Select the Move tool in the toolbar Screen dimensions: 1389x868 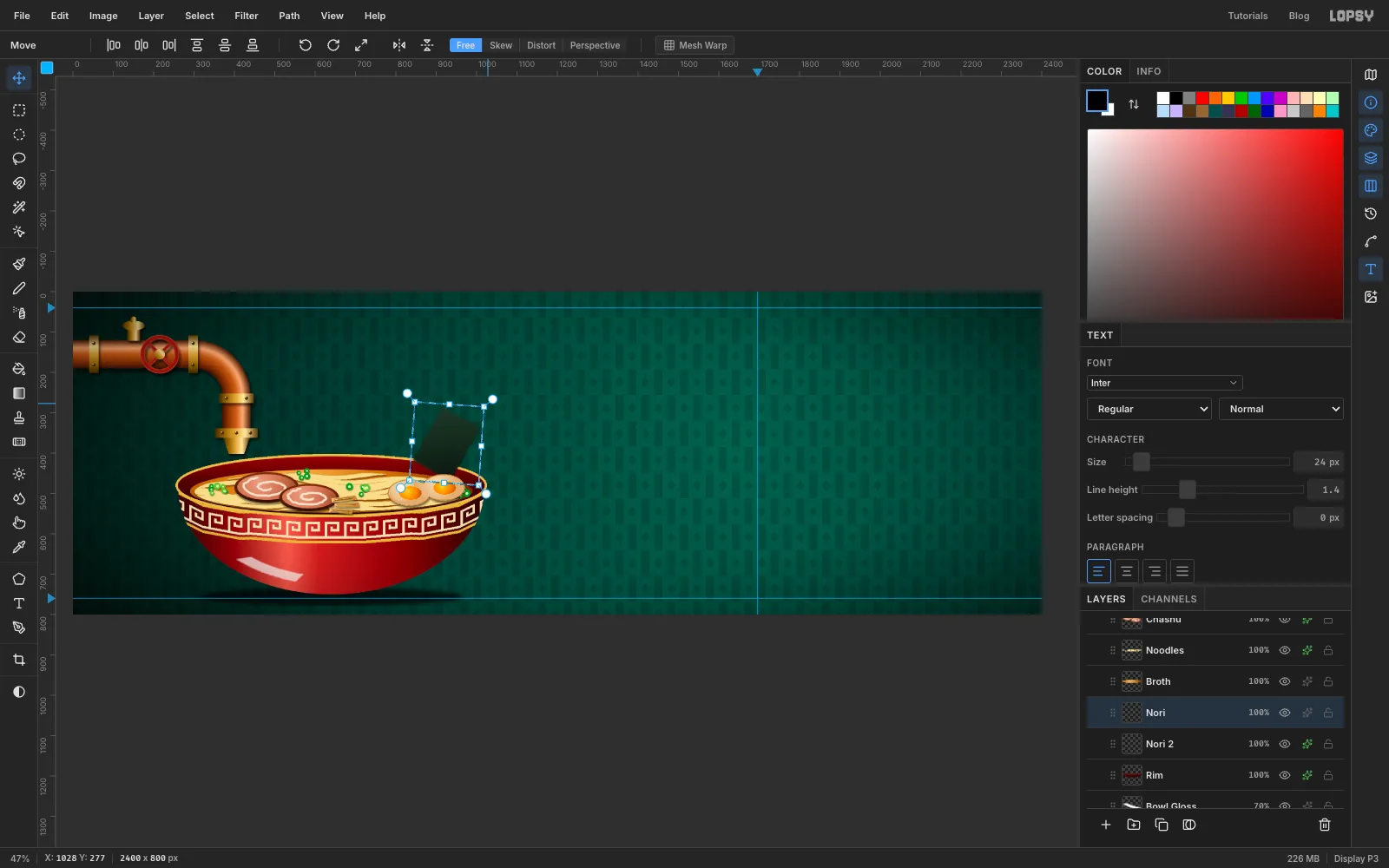19,78
